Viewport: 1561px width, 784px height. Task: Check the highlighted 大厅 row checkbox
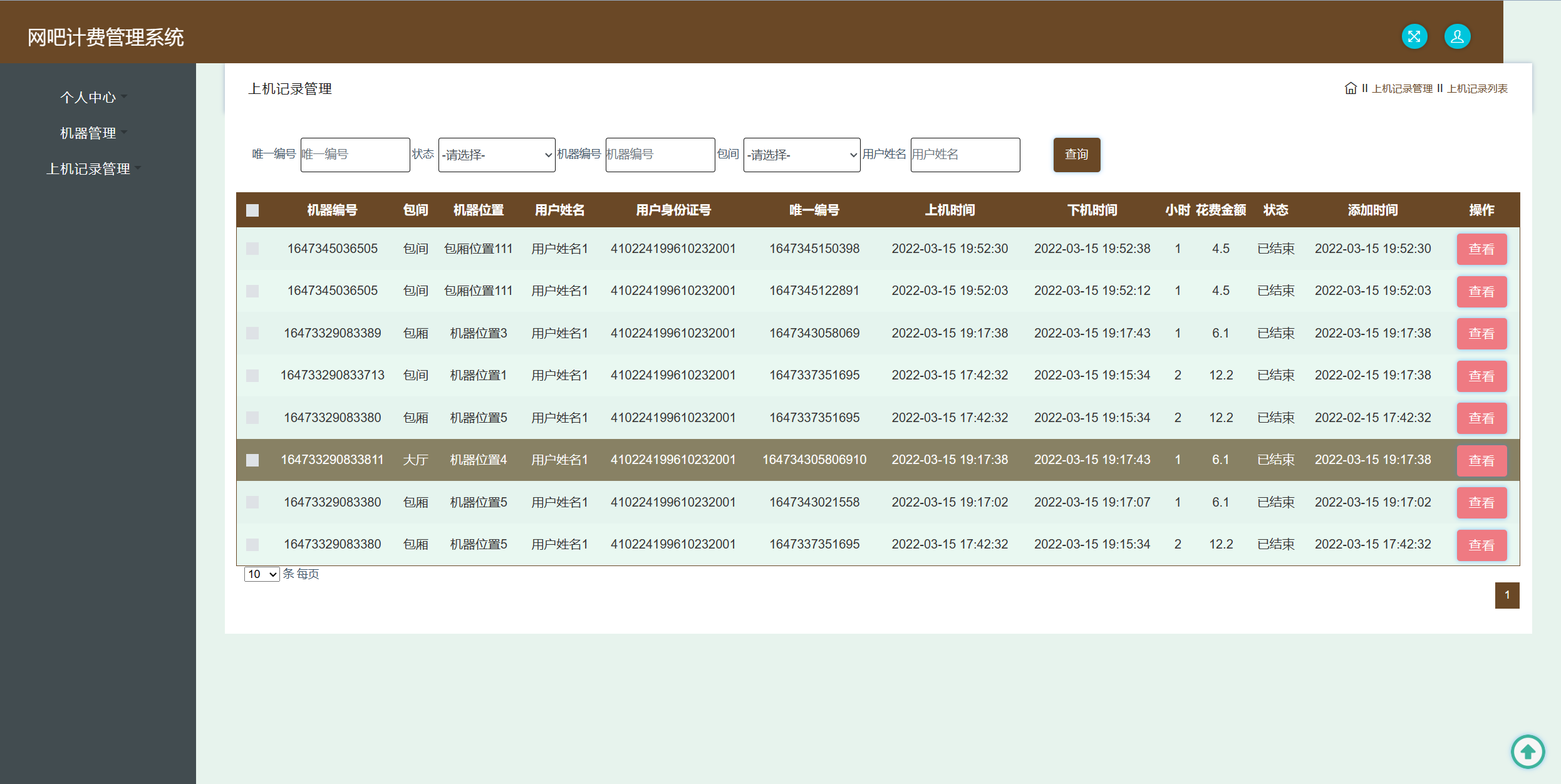[252, 460]
